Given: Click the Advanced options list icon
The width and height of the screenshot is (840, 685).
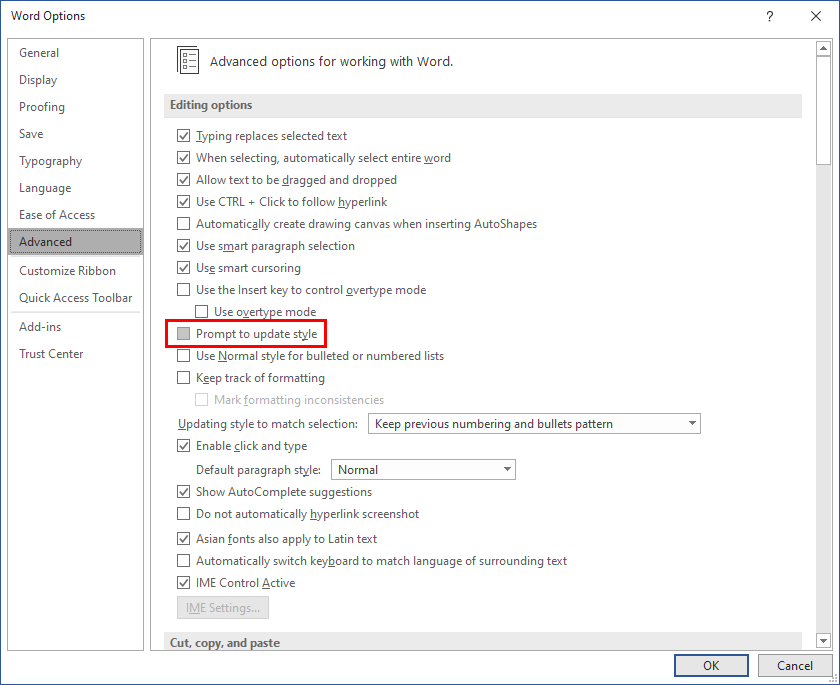Looking at the screenshot, I should (x=188, y=60).
